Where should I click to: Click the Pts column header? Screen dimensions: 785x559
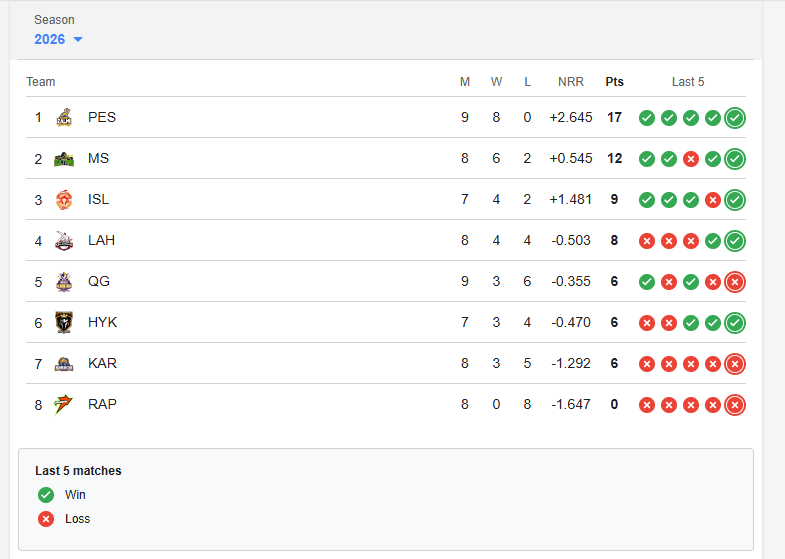click(614, 82)
